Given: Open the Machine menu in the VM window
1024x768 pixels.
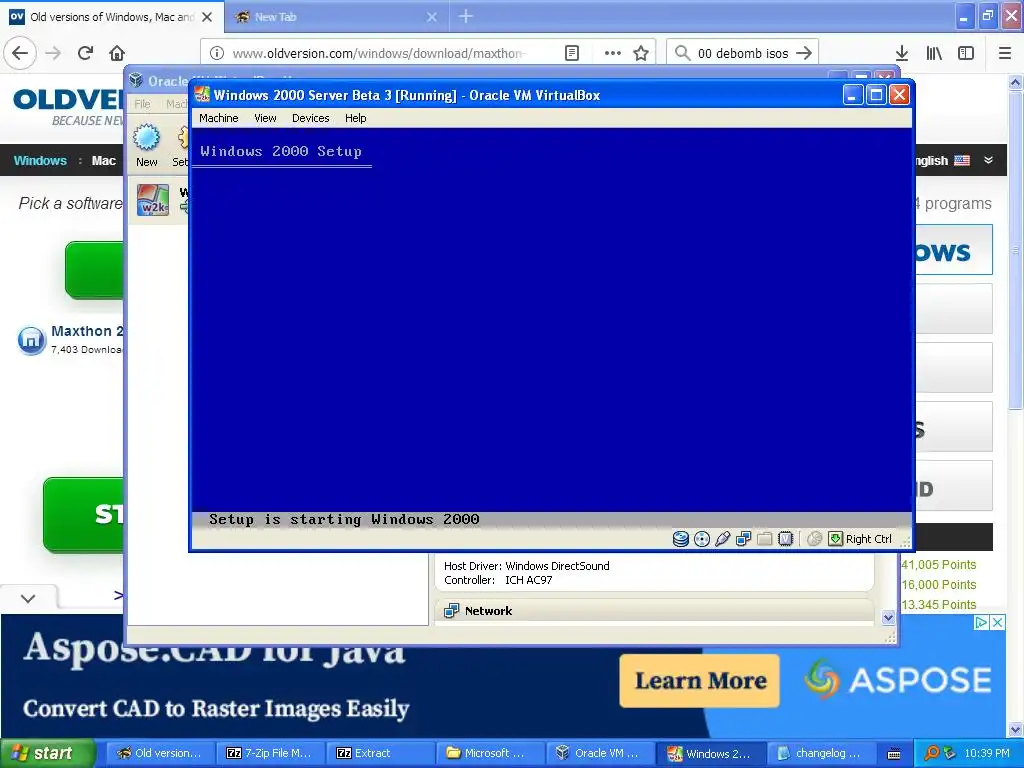Looking at the screenshot, I should [x=218, y=118].
